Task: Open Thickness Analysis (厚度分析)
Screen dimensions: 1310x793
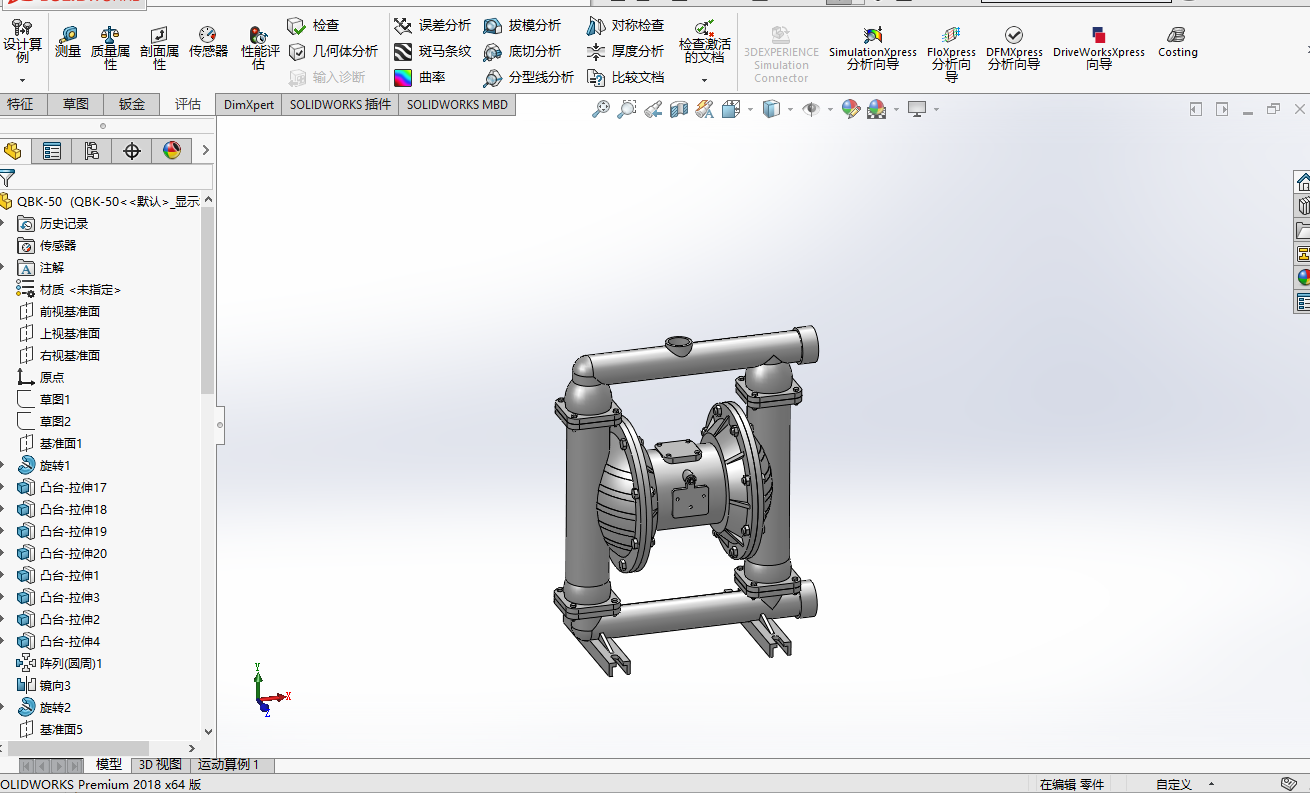Action: pos(625,51)
